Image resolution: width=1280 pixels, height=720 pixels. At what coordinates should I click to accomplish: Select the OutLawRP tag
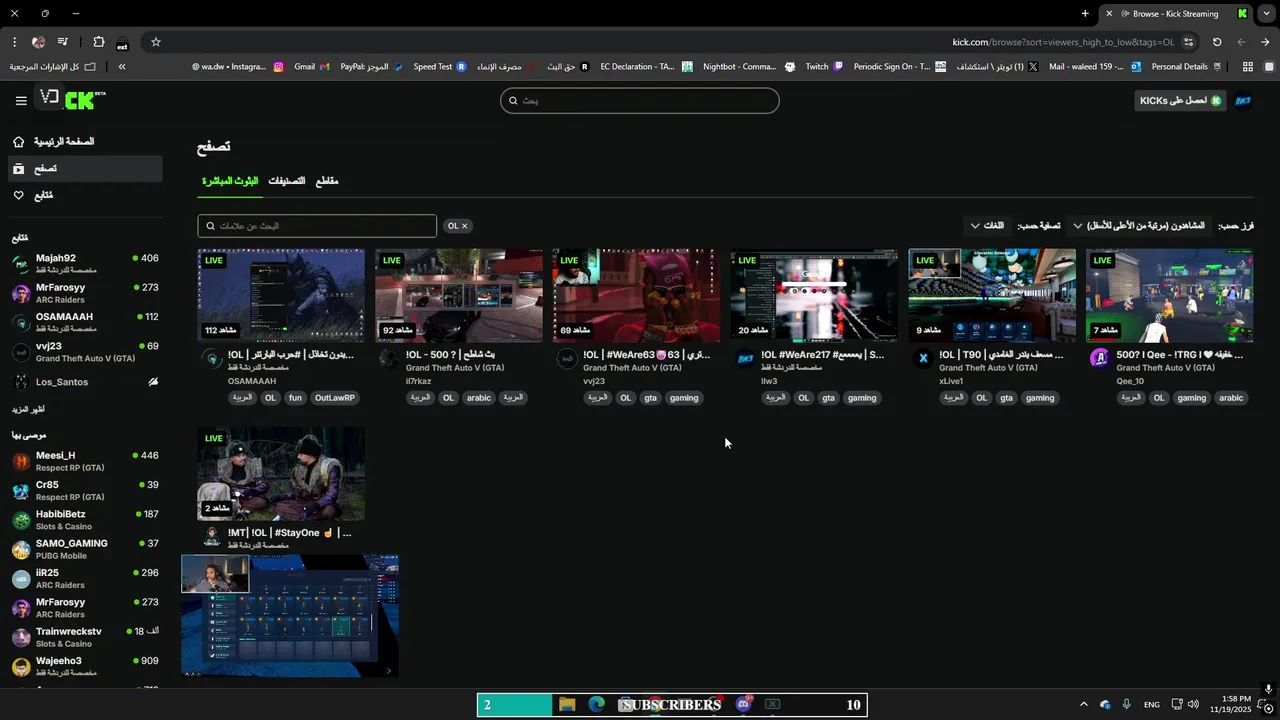click(334, 398)
